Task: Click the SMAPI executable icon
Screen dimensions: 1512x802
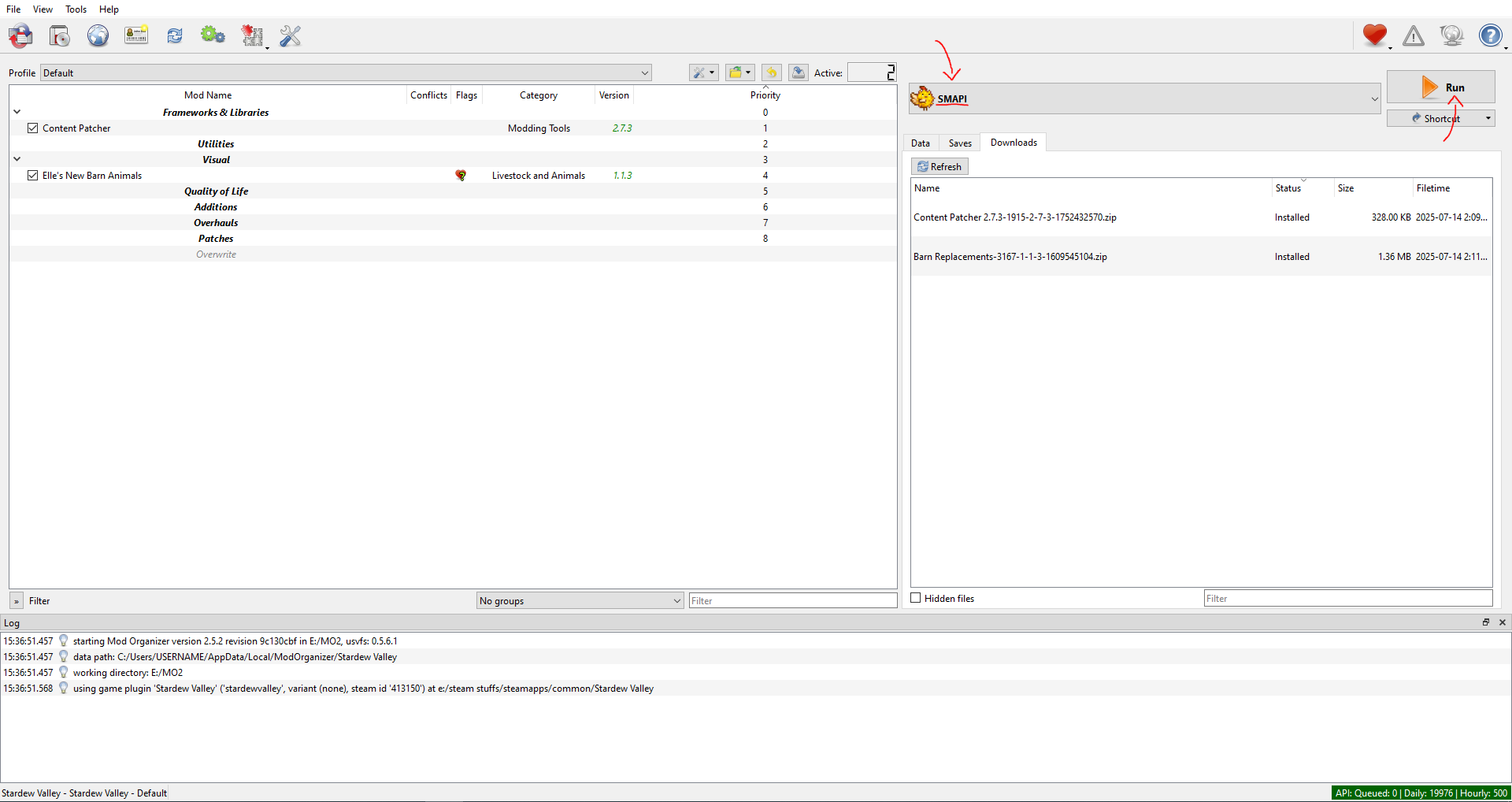Action: click(x=922, y=98)
